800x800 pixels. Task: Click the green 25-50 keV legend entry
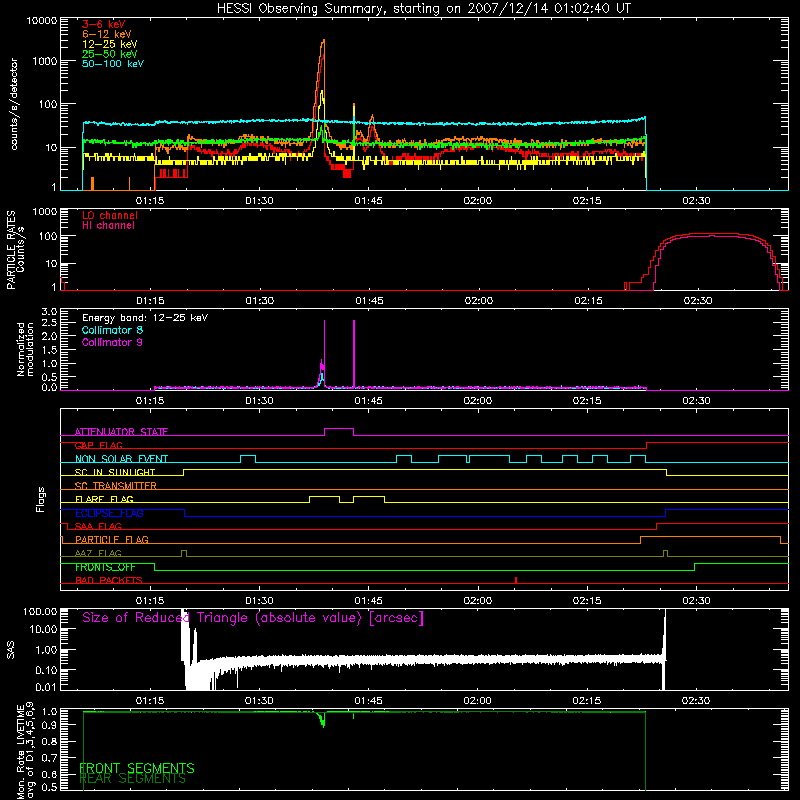pos(109,54)
